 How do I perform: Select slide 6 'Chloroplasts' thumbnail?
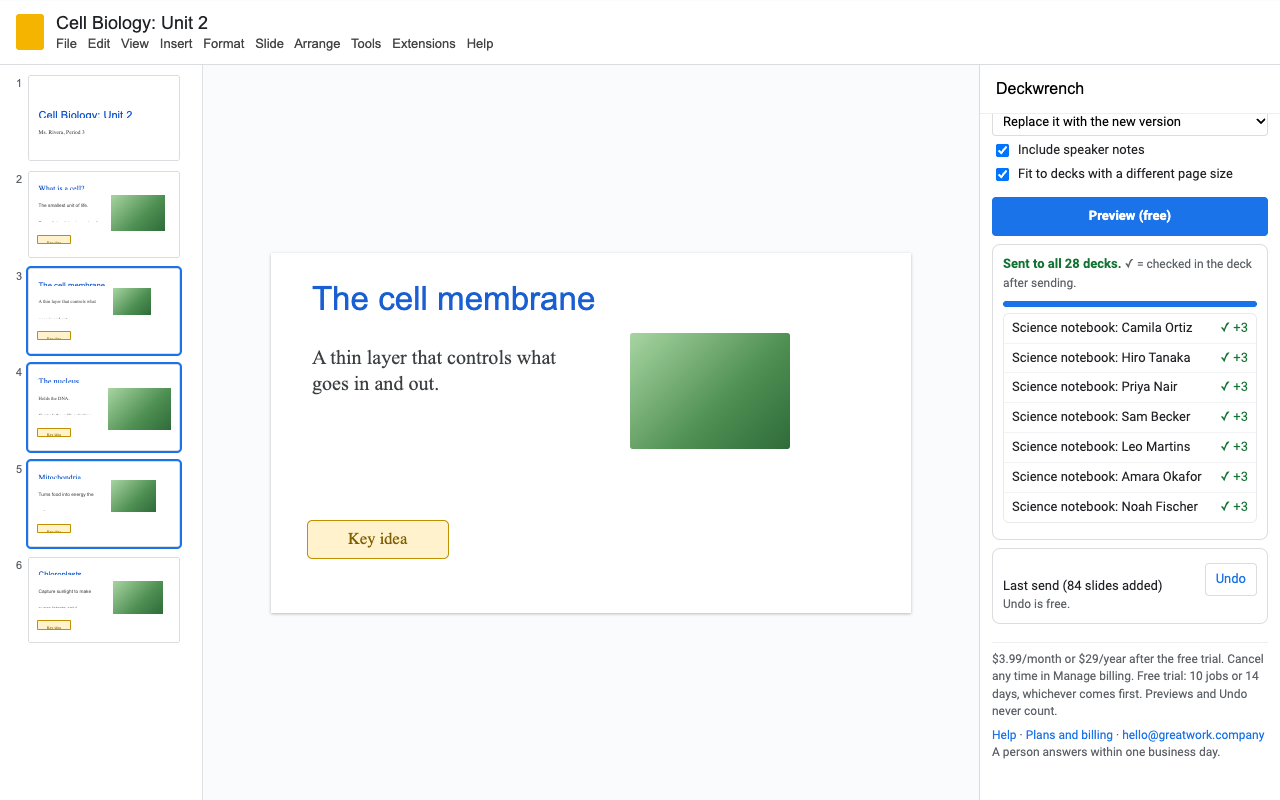point(104,600)
